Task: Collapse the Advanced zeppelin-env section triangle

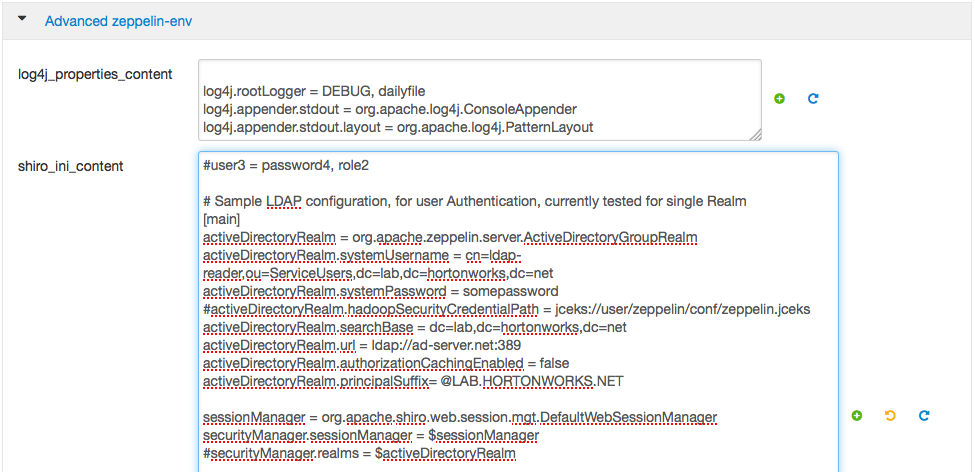Action: 22,19
